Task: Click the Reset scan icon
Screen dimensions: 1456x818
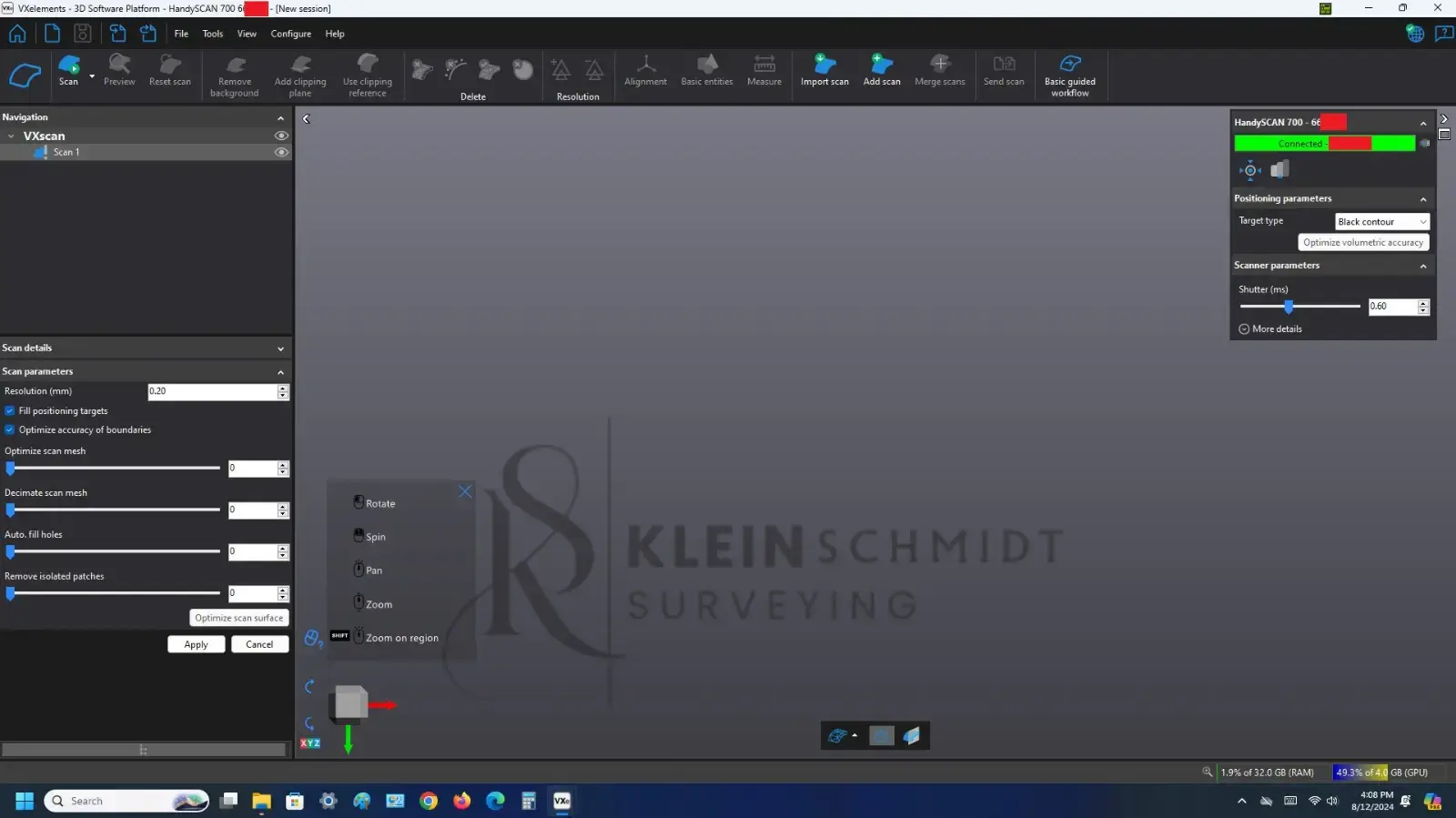Action: click(169, 66)
